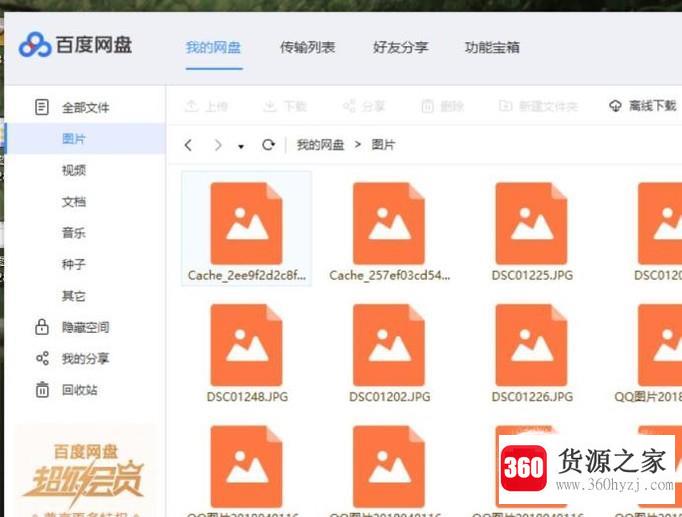Click the DSC01202.JPG file name
This screenshot has height=517, width=682.
[390, 397]
